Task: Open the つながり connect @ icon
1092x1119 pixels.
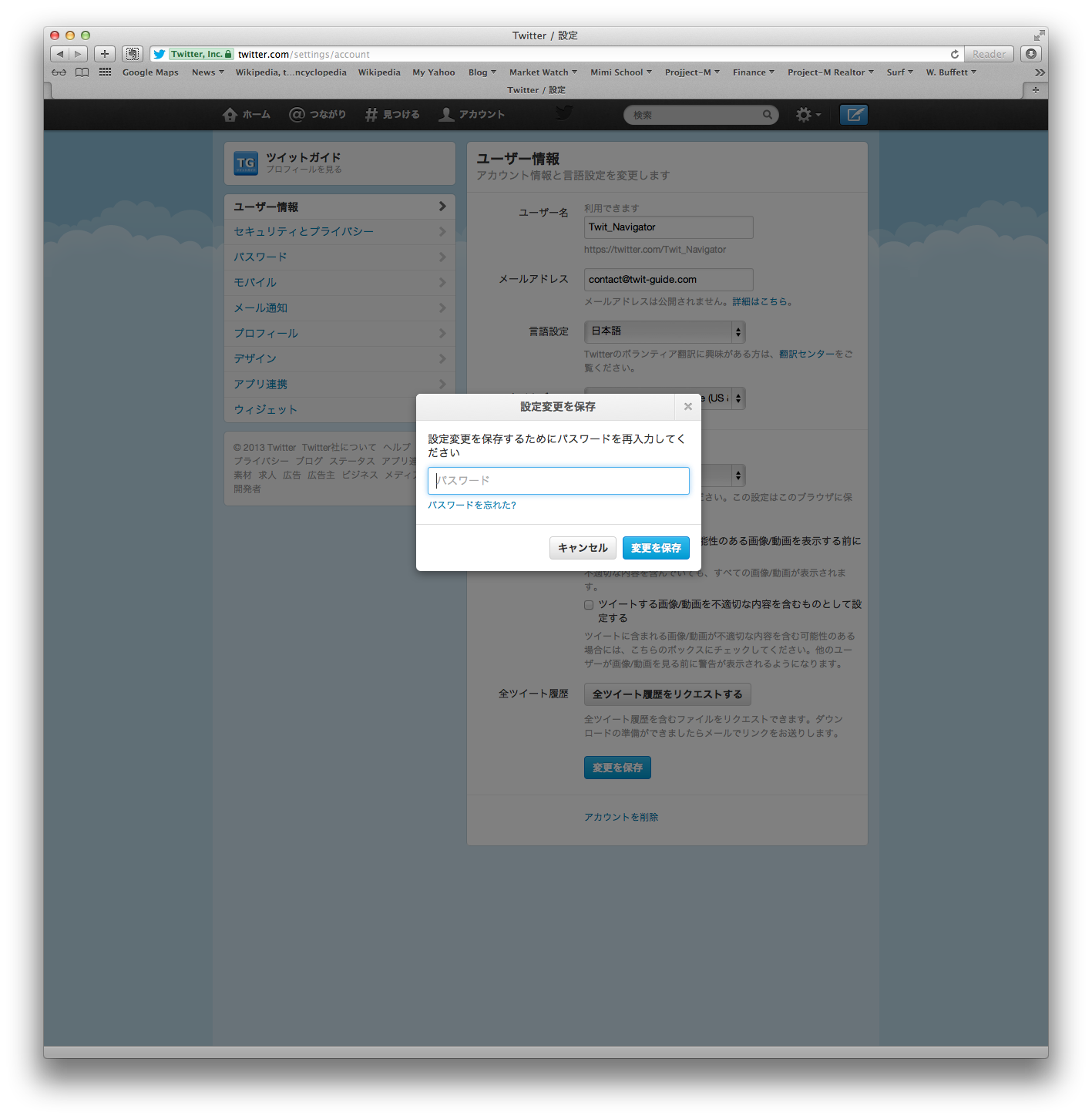Action: pos(318,115)
